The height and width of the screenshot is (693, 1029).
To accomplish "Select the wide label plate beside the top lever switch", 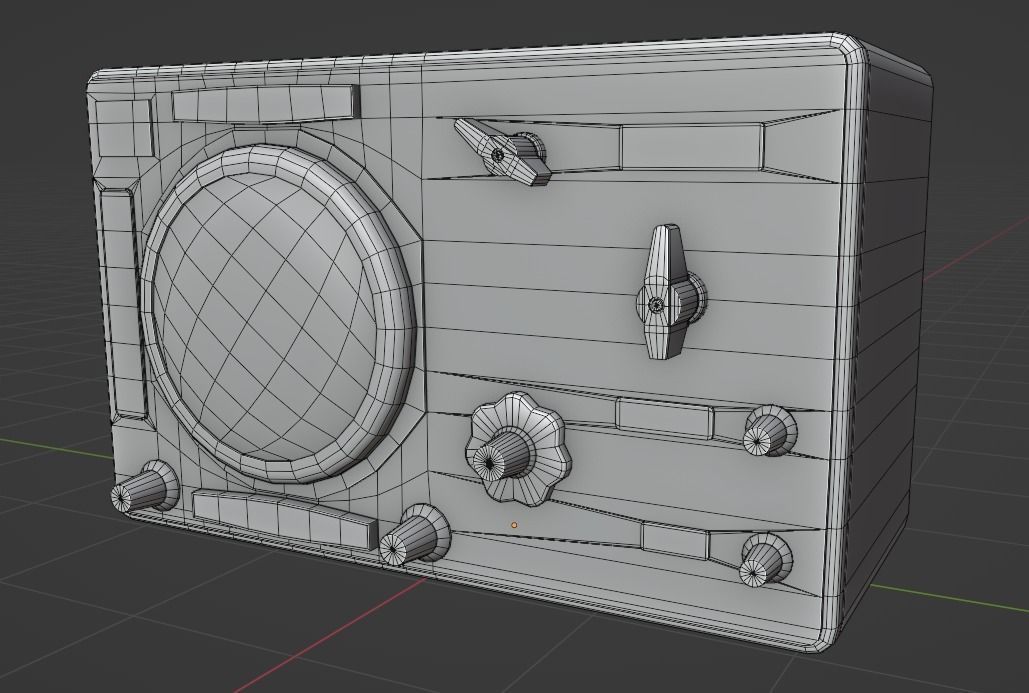I will pos(693,146).
